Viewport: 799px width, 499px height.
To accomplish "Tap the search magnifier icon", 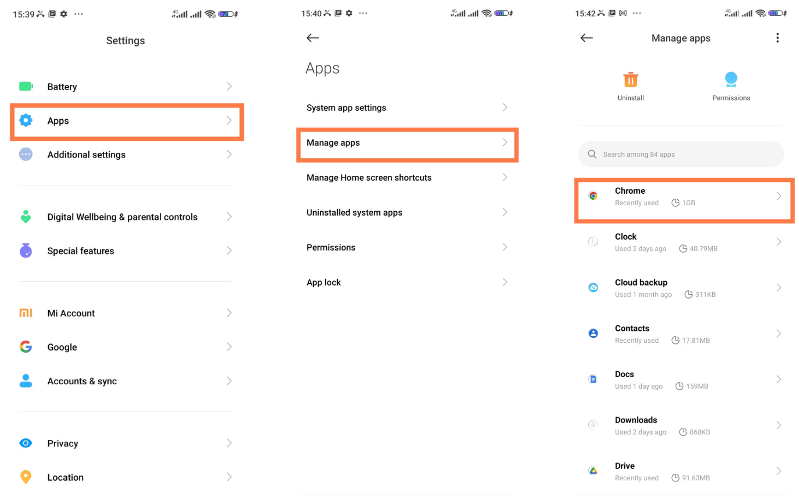I will 592,154.
